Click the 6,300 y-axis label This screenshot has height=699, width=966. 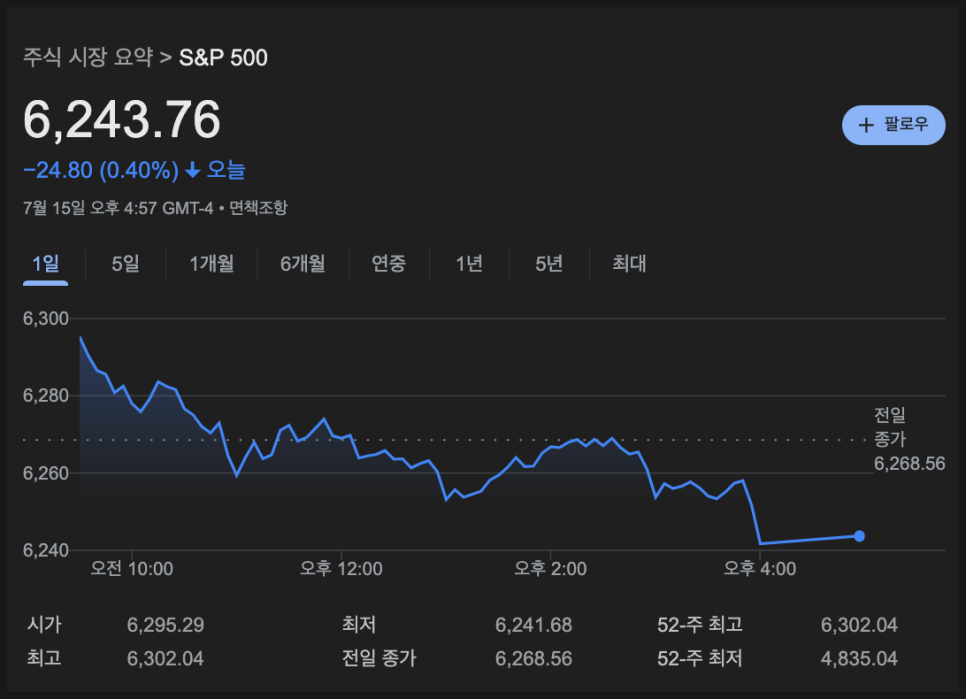[46, 318]
